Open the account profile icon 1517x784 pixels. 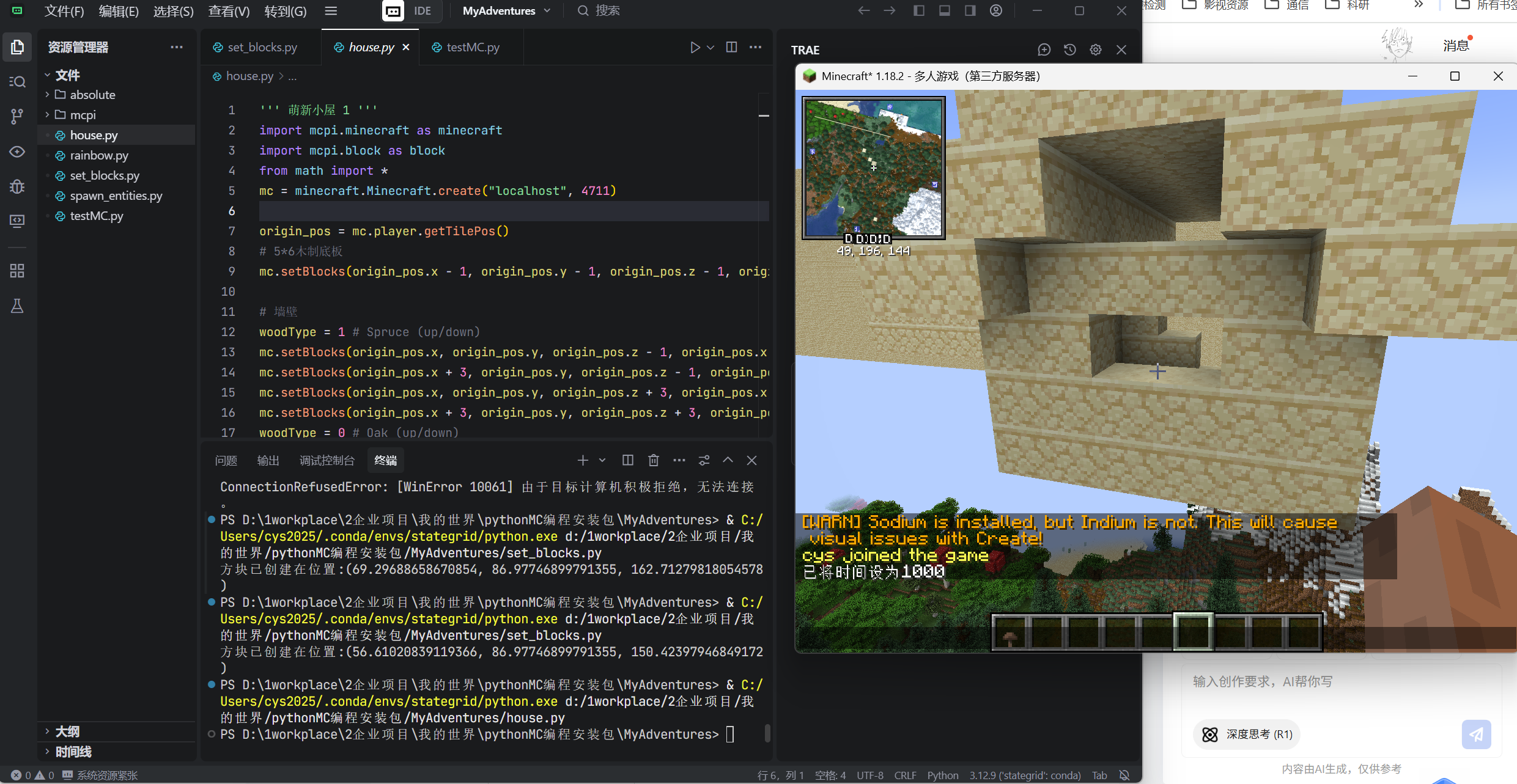click(996, 10)
